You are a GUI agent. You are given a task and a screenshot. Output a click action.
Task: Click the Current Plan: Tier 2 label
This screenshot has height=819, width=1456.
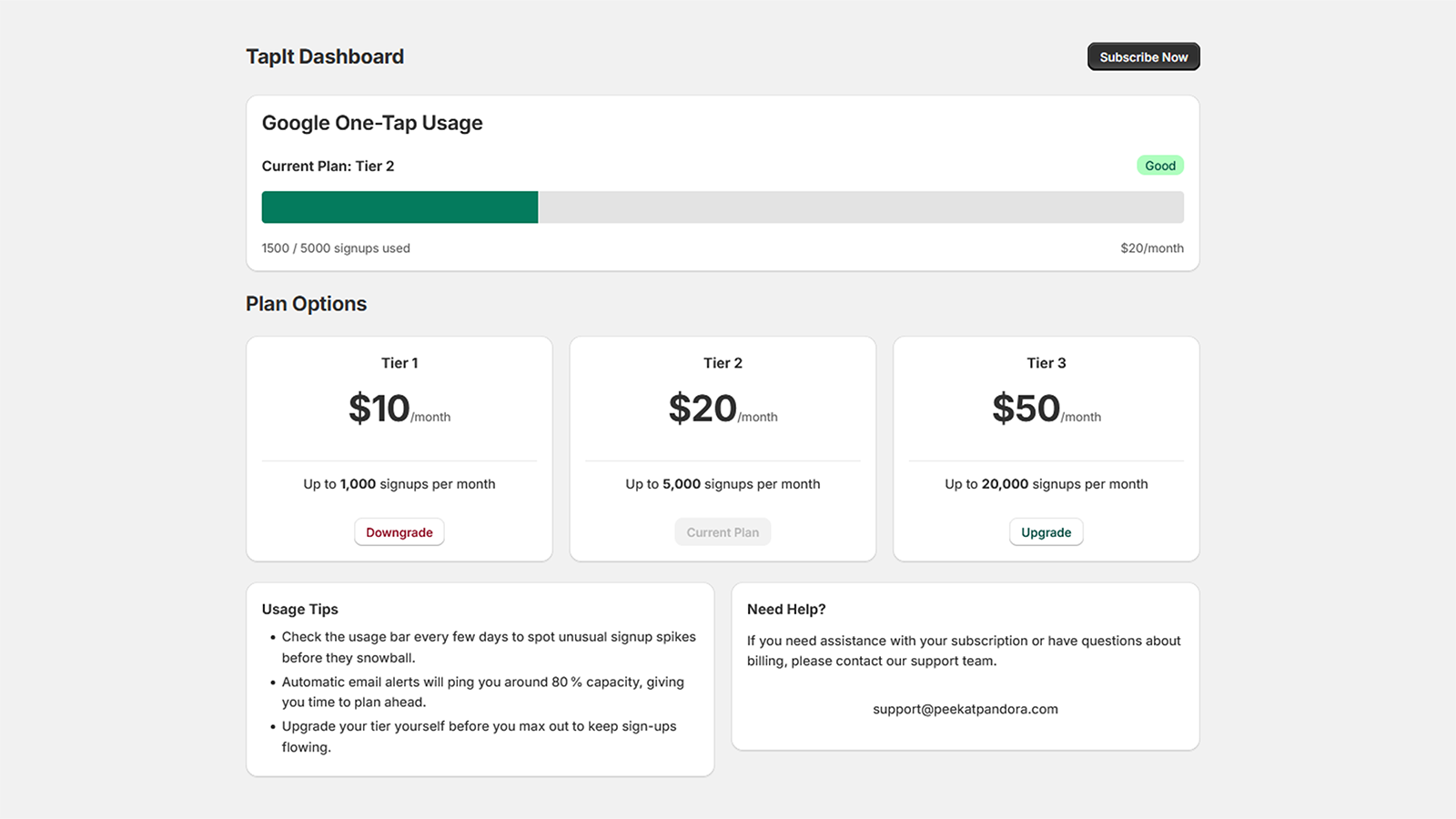pyautogui.click(x=329, y=166)
